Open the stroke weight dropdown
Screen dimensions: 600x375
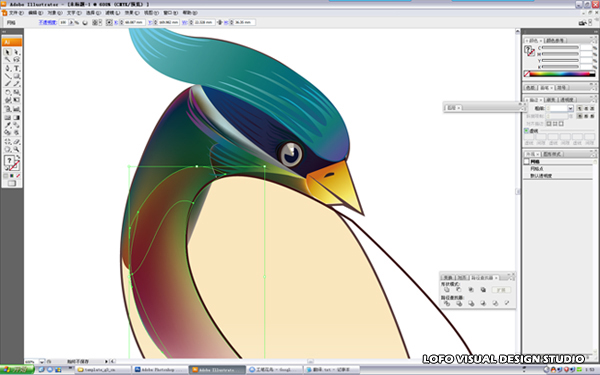pos(570,109)
